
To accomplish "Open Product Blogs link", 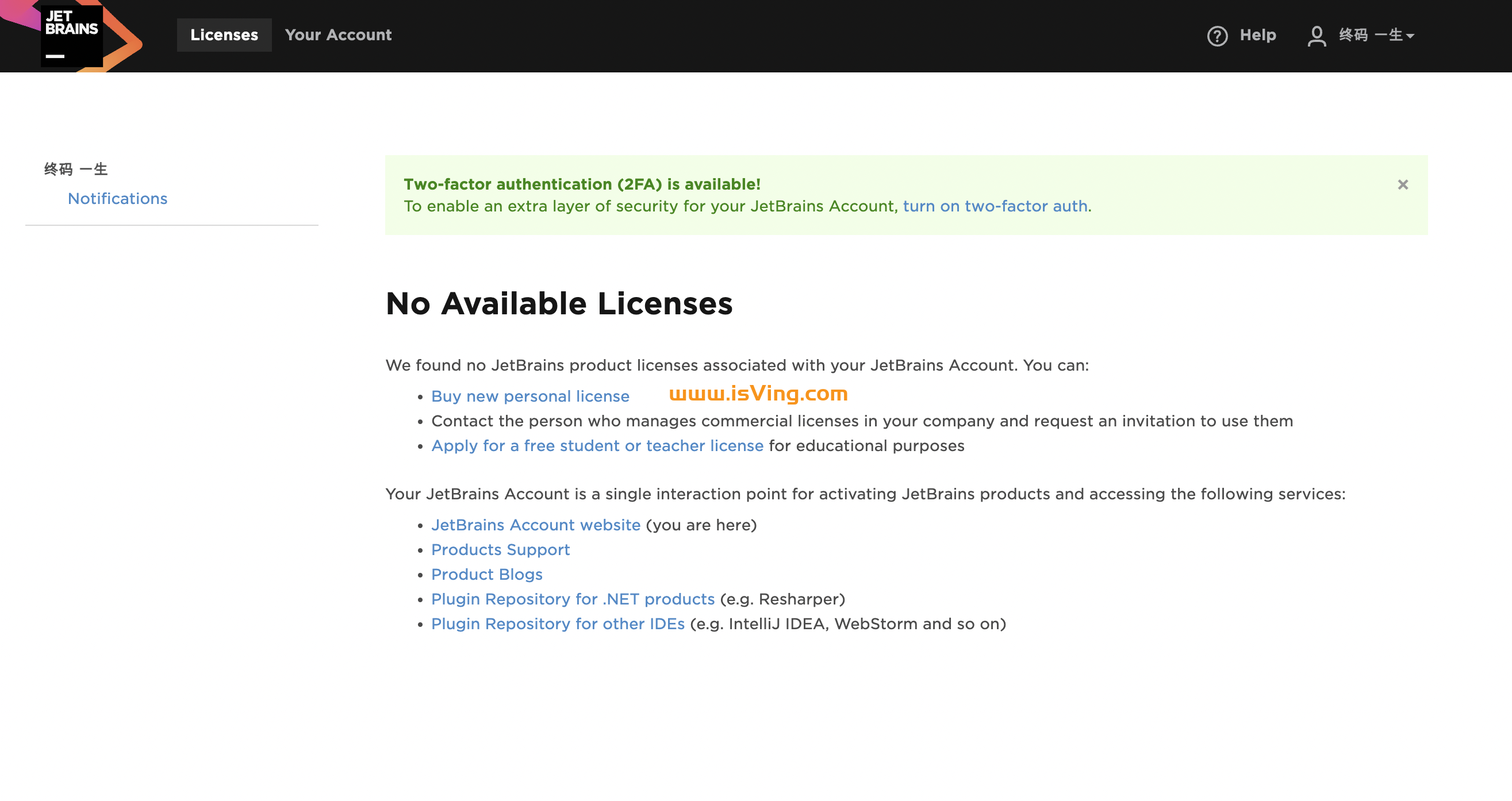I will (x=486, y=575).
